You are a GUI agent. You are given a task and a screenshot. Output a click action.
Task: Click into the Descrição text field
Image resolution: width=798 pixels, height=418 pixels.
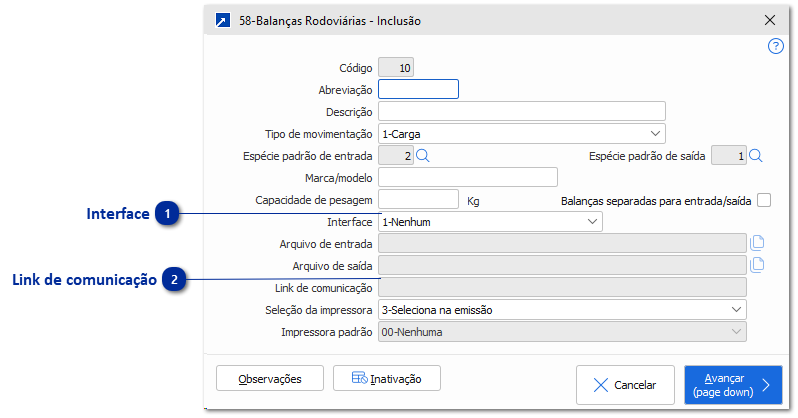pos(521,111)
